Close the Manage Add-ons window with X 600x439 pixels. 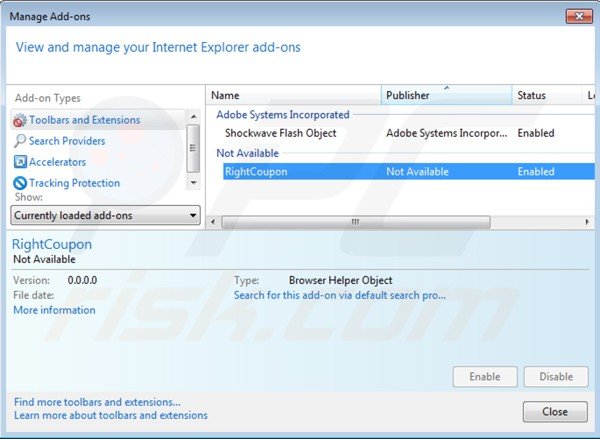[x=579, y=16]
